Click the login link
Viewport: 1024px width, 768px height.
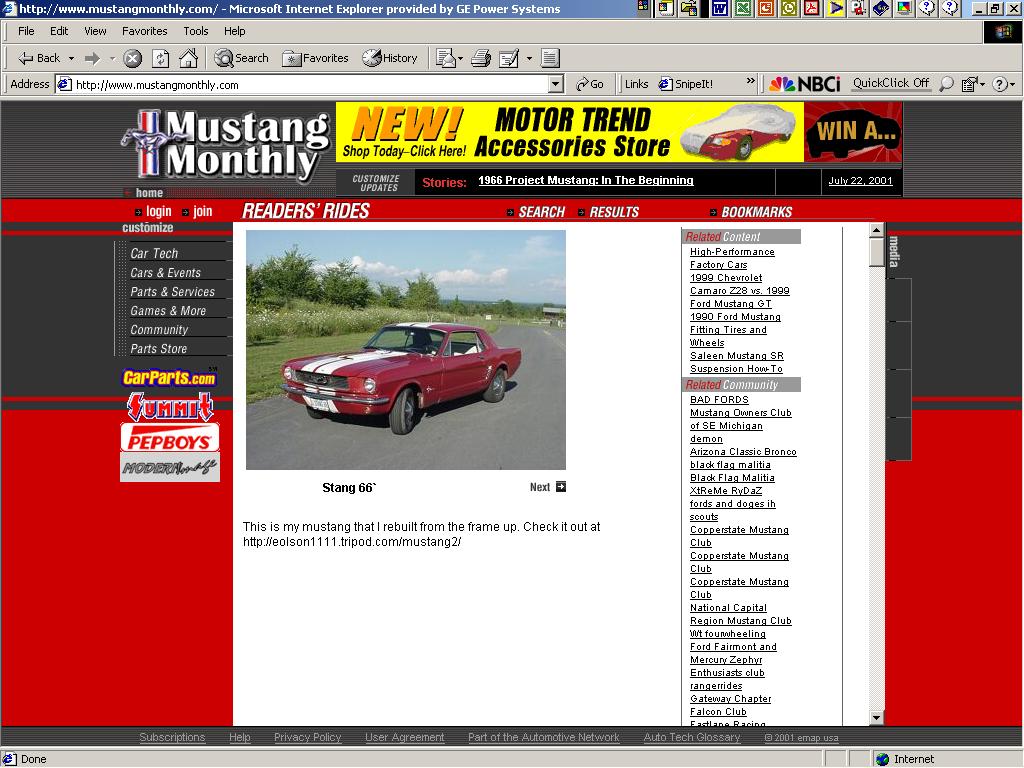tap(159, 211)
